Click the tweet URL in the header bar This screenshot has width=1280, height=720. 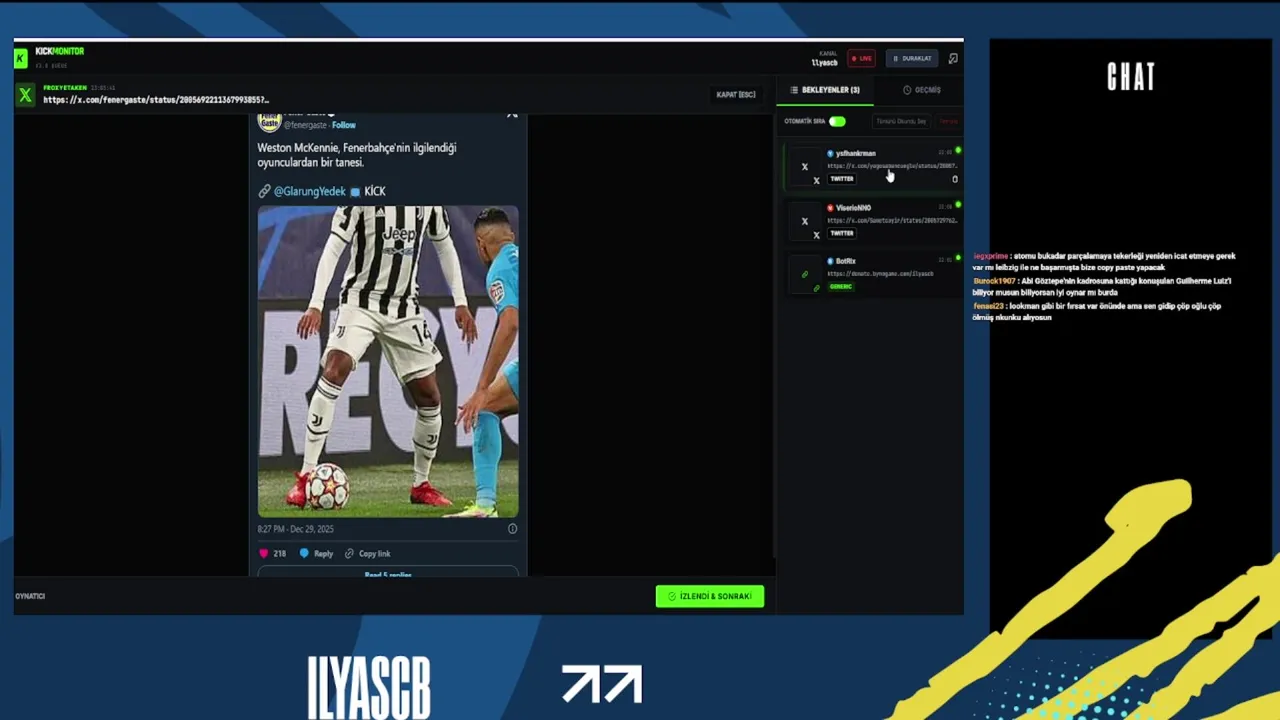pos(156,100)
